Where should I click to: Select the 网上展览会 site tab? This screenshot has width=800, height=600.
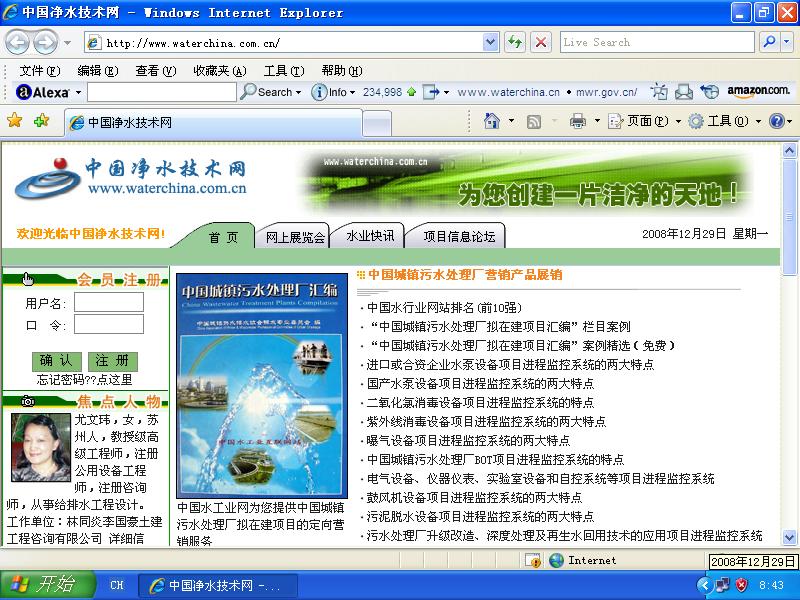(295, 237)
